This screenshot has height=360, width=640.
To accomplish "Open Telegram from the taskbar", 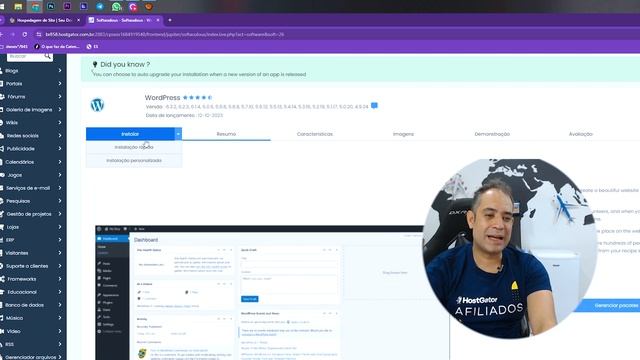I will (100, 7).
